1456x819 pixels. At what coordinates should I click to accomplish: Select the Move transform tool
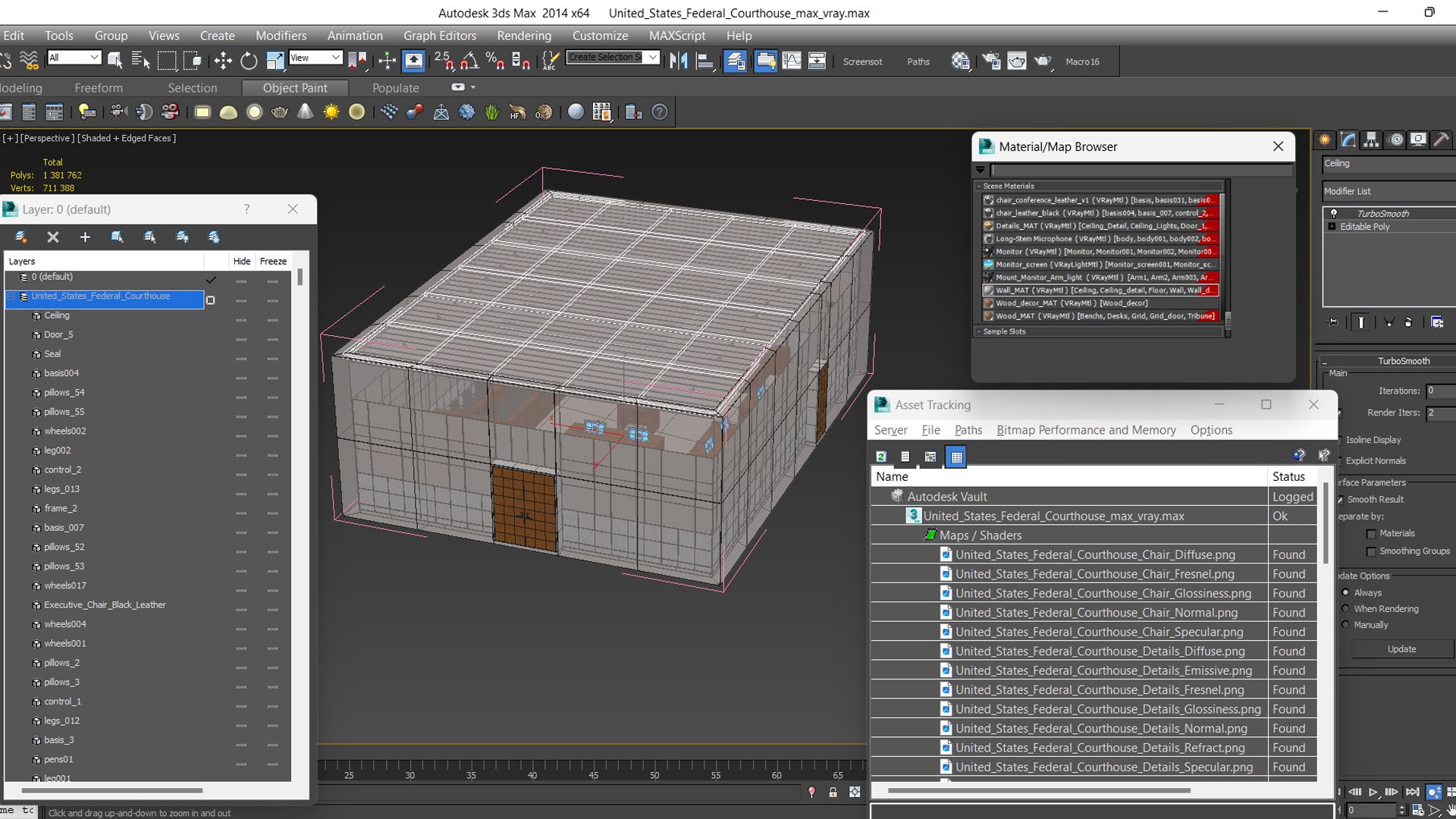tap(223, 61)
